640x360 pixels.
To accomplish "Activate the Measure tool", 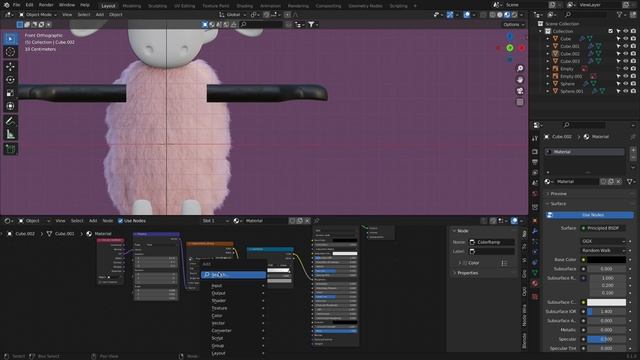I will (x=10, y=134).
